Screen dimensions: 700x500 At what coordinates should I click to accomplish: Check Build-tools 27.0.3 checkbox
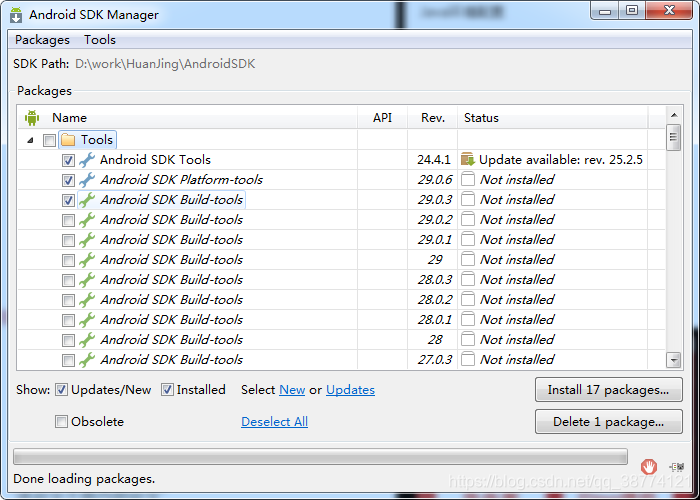click(68, 360)
